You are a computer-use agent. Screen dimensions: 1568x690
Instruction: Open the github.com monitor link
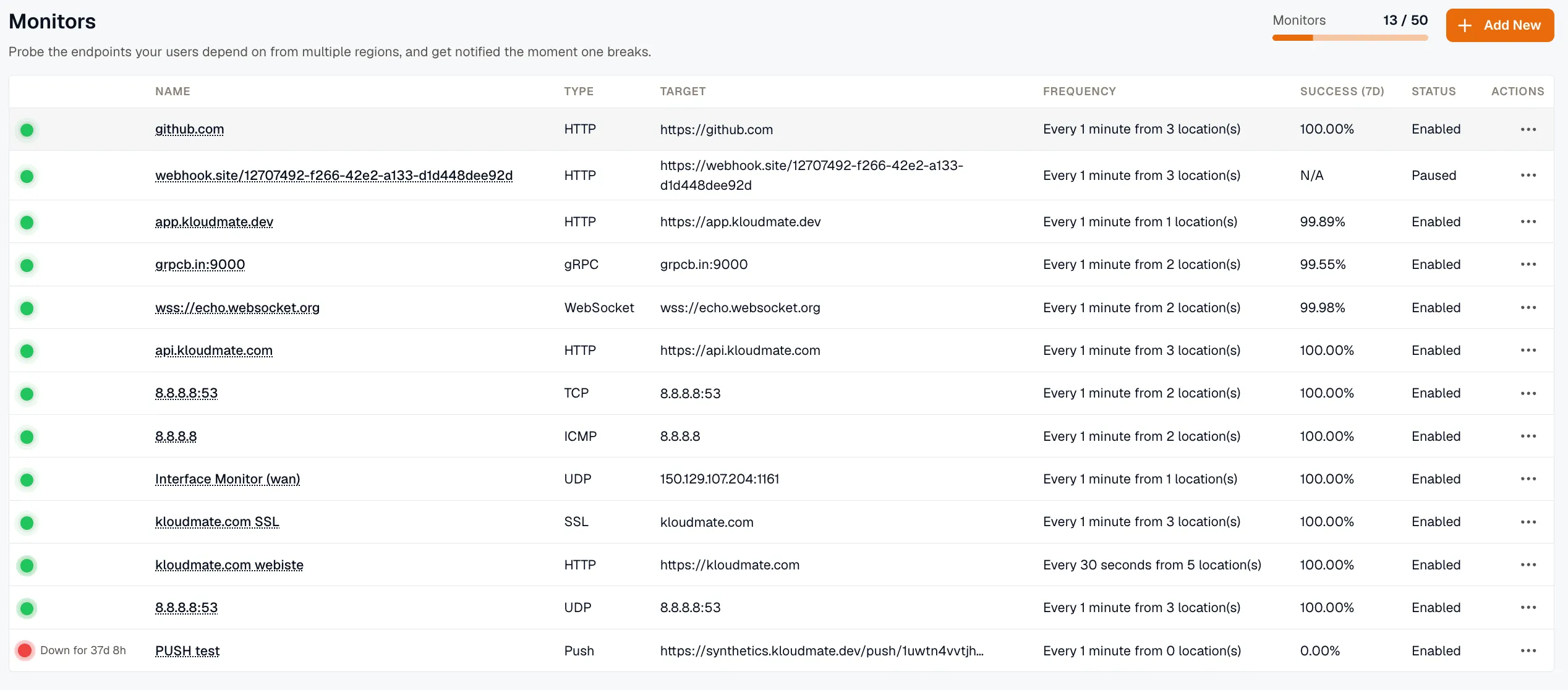click(189, 129)
